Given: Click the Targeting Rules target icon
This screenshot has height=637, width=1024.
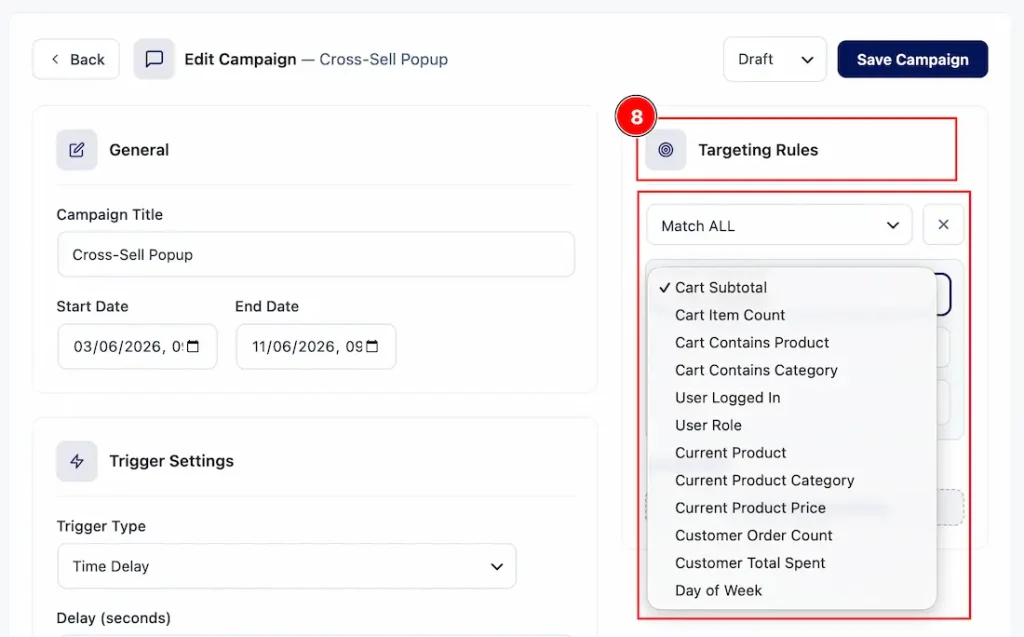Looking at the screenshot, I should click(x=665, y=150).
